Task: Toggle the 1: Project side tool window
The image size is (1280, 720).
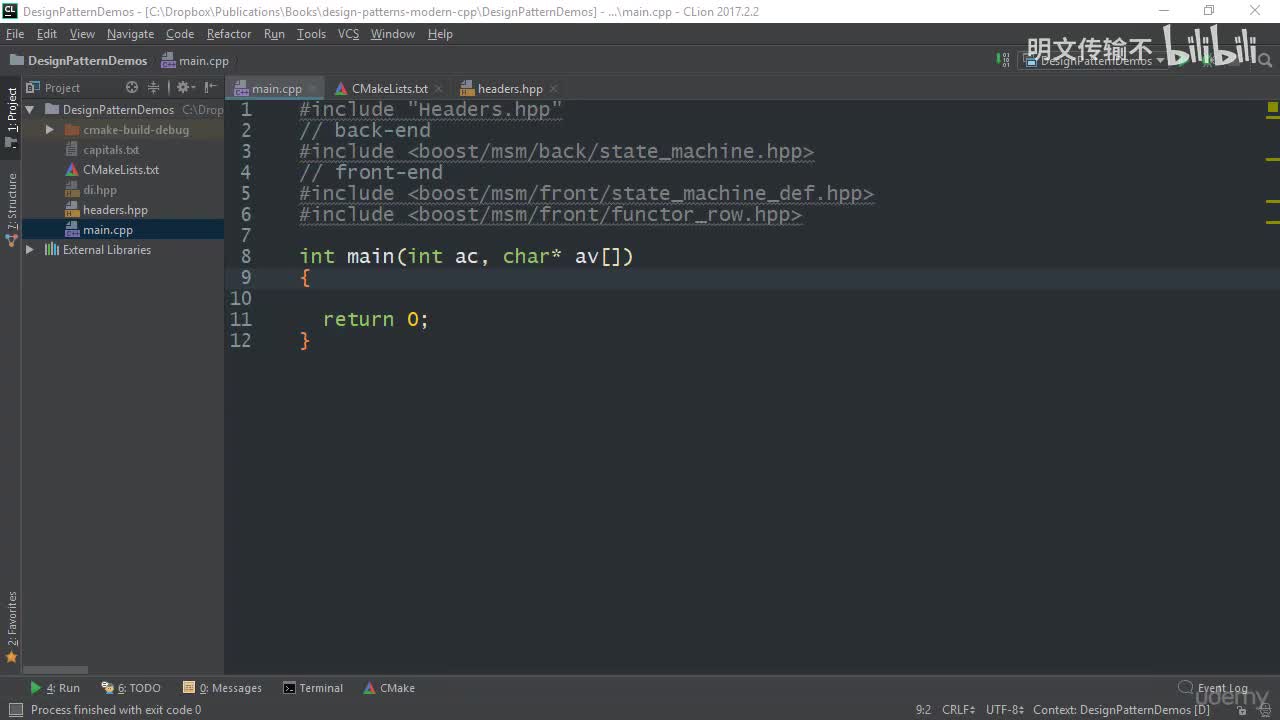Action: tap(11, 116)
